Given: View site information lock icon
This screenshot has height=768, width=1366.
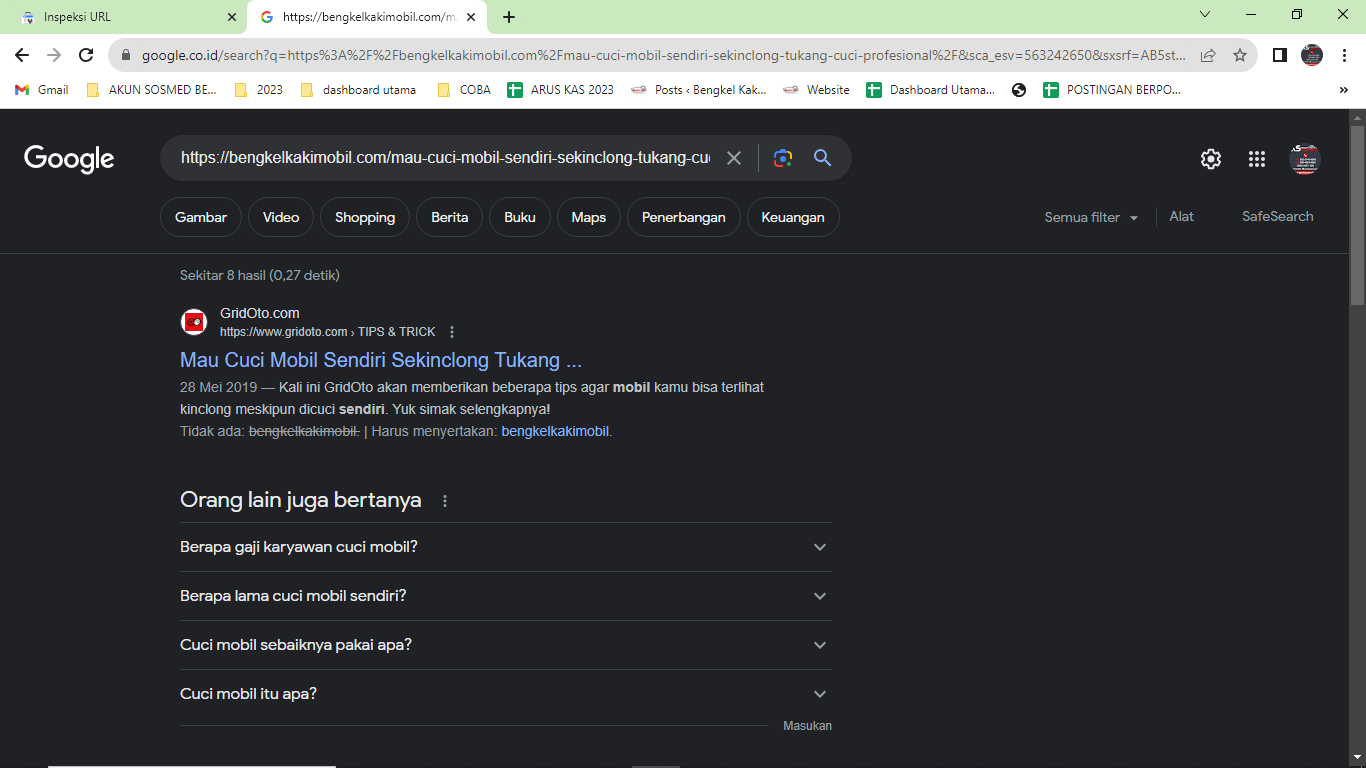Looking at the screenshot, I should (126, 56).
